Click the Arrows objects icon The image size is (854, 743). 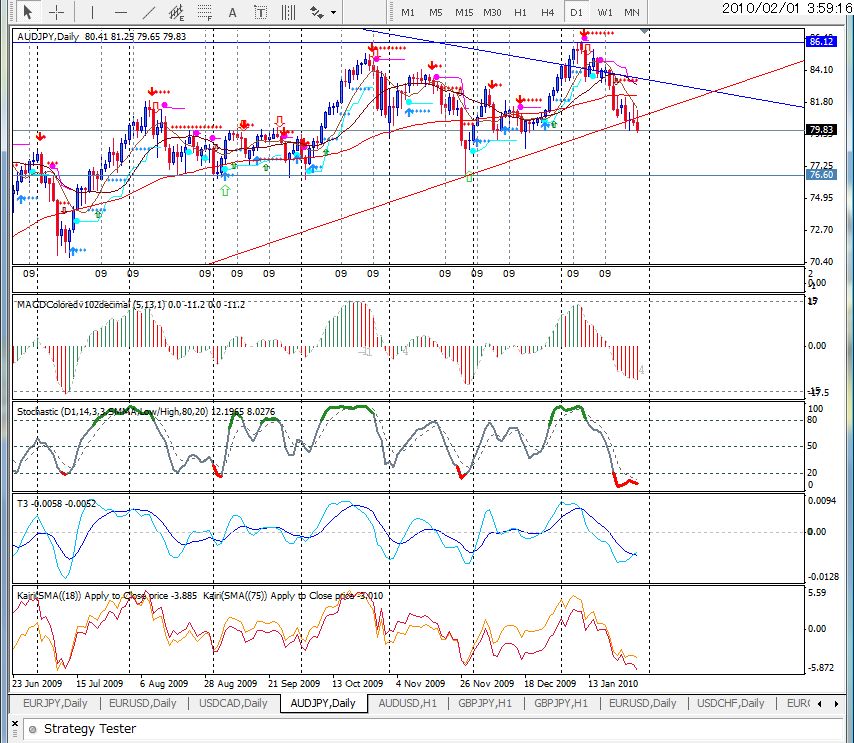point(317,12)
